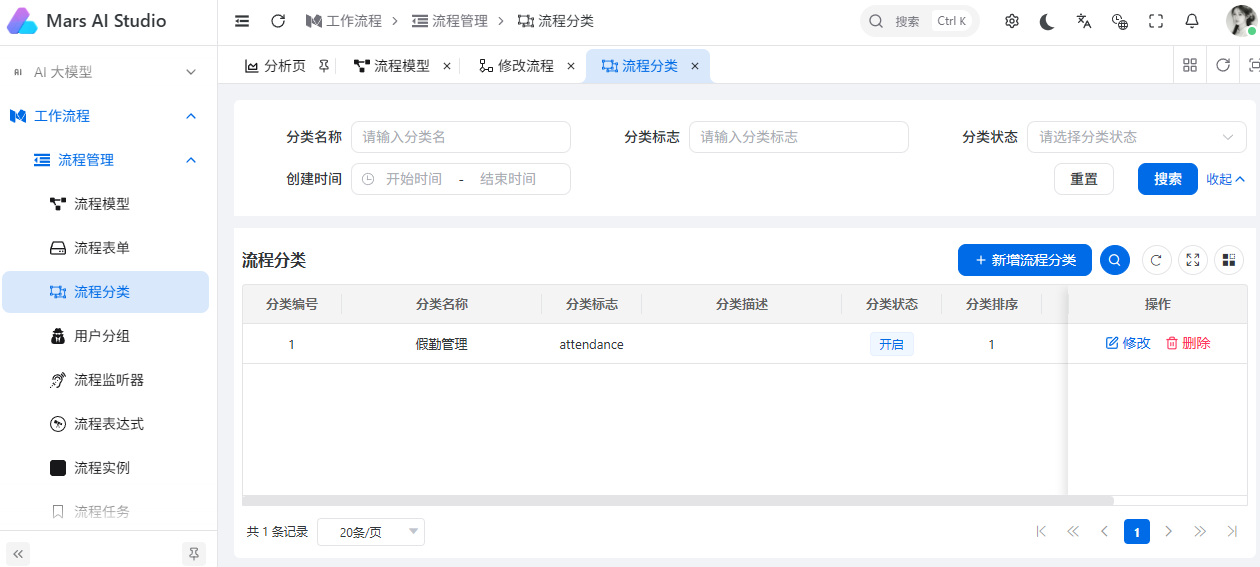Collapse the sidebar with double-chevron icon
The image size is (1260, 567).
coord(19,553)
